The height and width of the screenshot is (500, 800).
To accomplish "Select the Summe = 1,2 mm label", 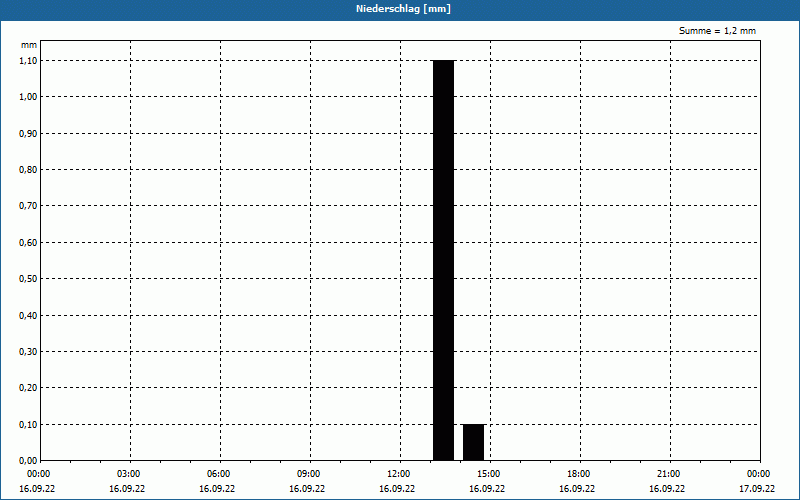I will coord(717,31).
